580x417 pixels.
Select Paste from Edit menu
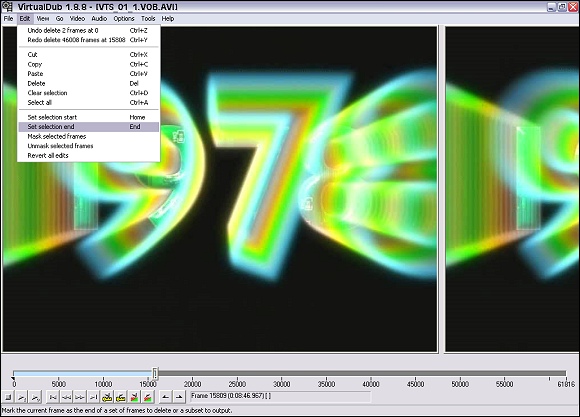(x=89, y=74)
